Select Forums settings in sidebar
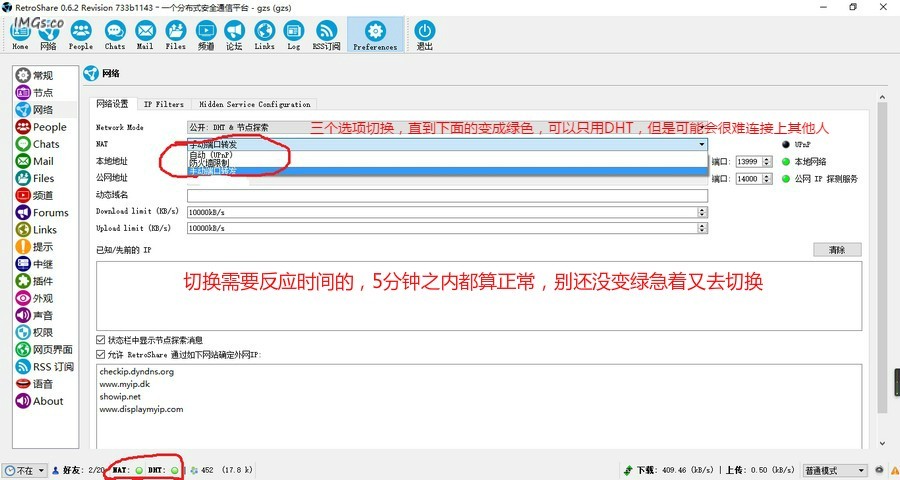Screen dimensions: 900x480 [x=42, y=212]
